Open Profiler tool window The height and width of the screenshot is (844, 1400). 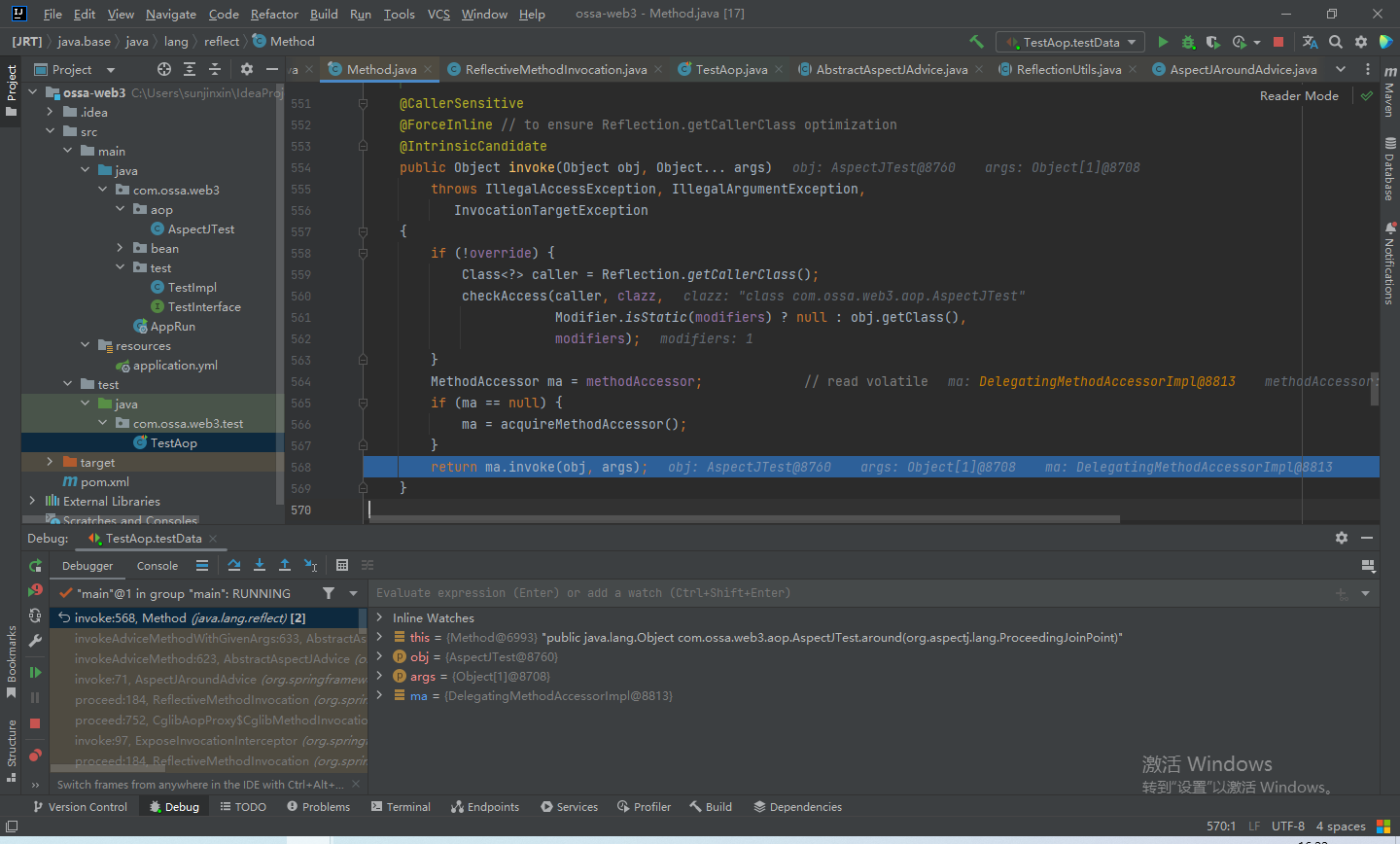643,806
